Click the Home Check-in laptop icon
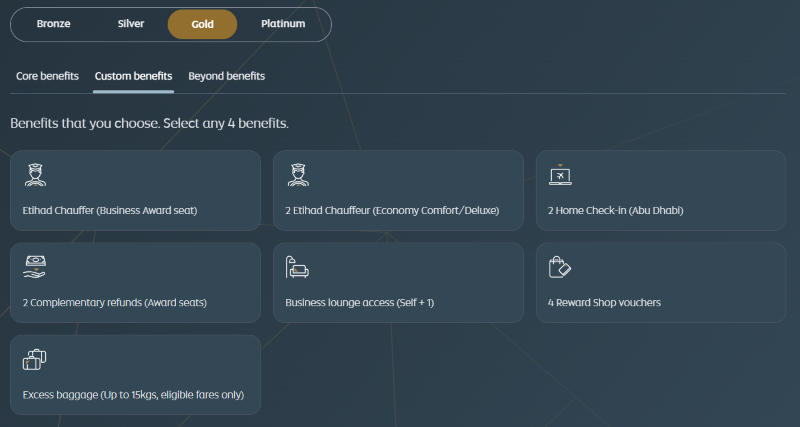Screen dimensions: 800x427 [x=560, y=175]
